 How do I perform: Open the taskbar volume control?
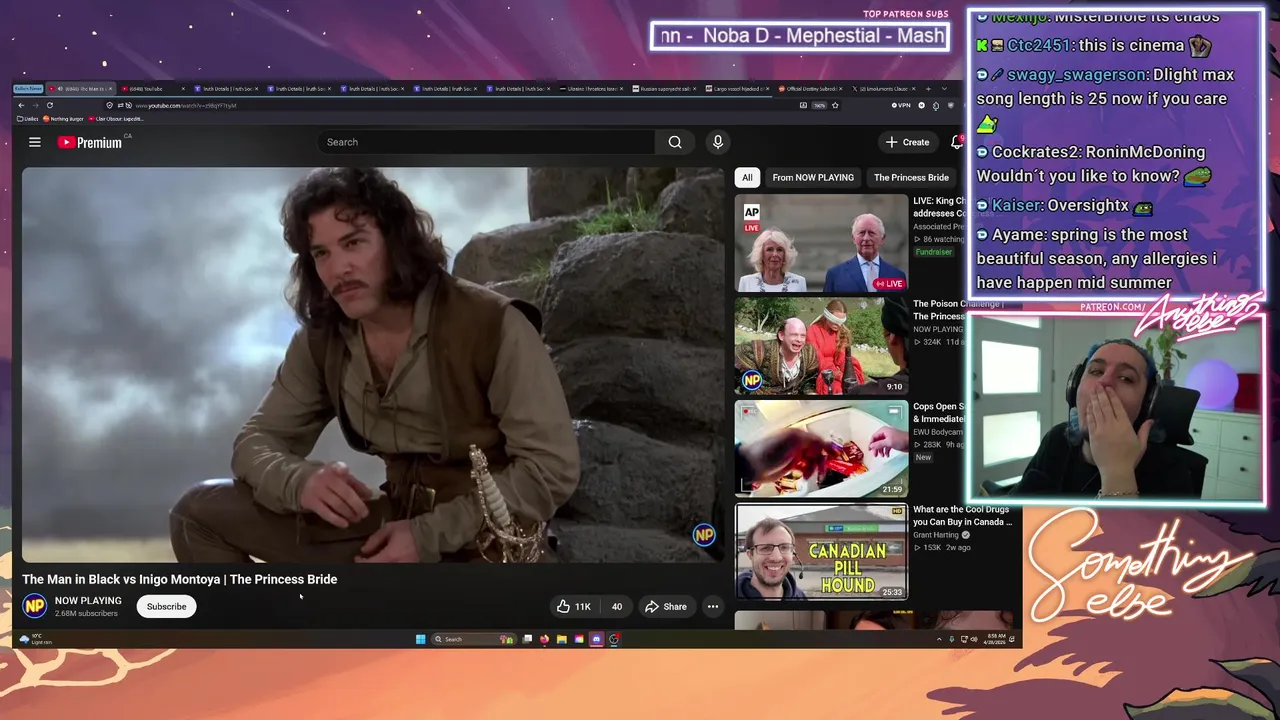pos(975,639)
